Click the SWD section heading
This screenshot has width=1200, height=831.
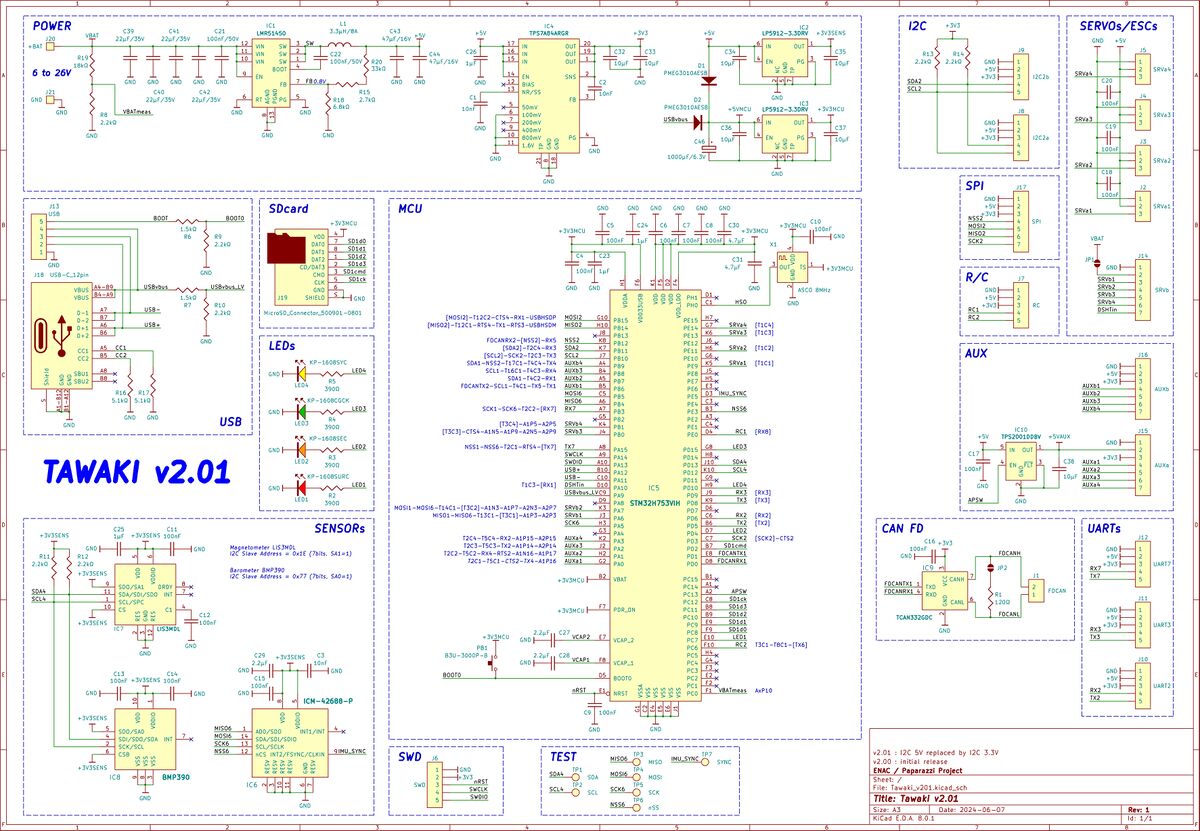point(410,756)
